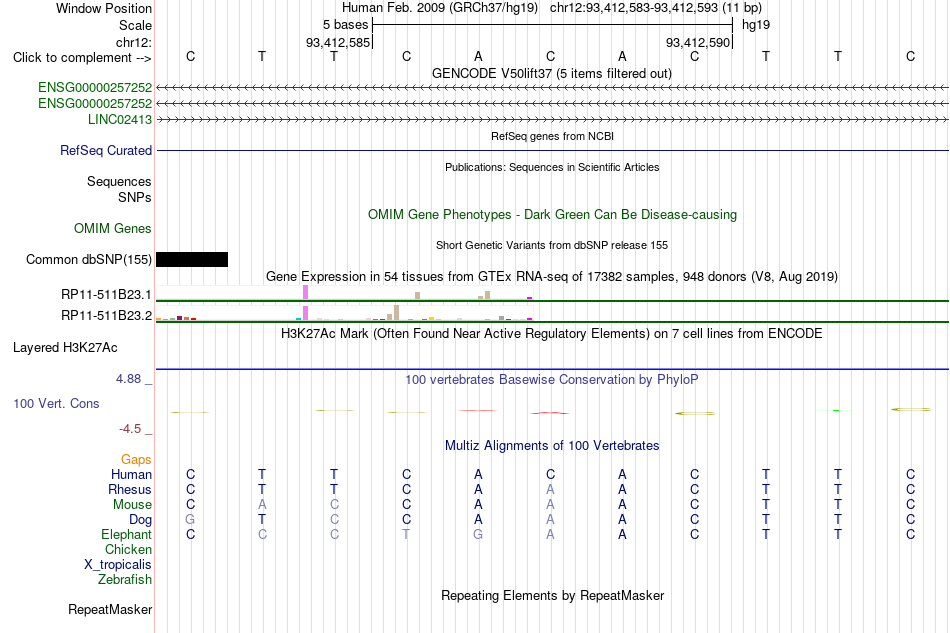Select the X_tropicalis row label
The image size is (950, 633).
pyautogui.click(x=118, y=565)
